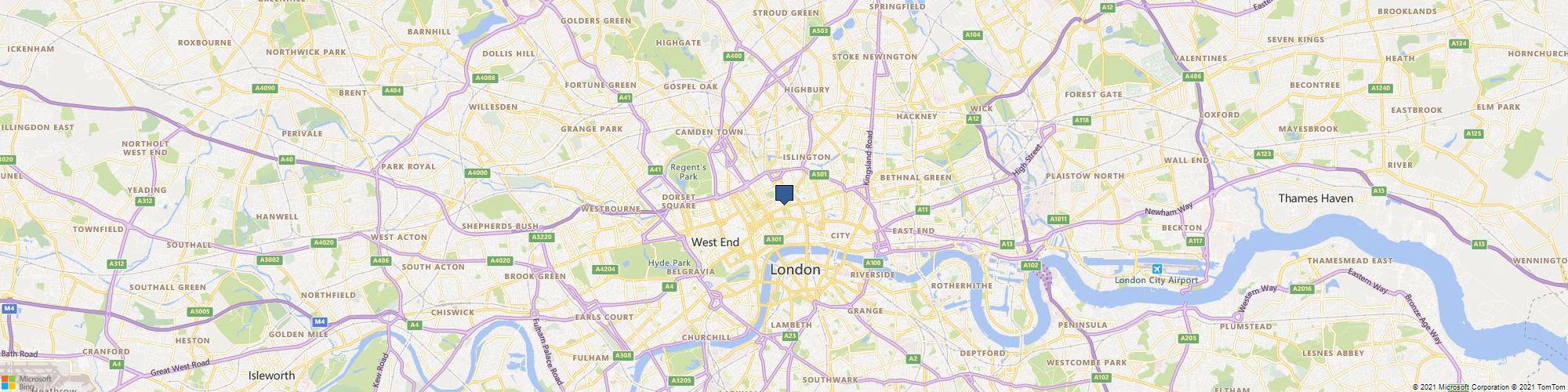Select the A13 shield near Thames Haven
Screen dimensions: 1568x392
(x=1378, y=191)
